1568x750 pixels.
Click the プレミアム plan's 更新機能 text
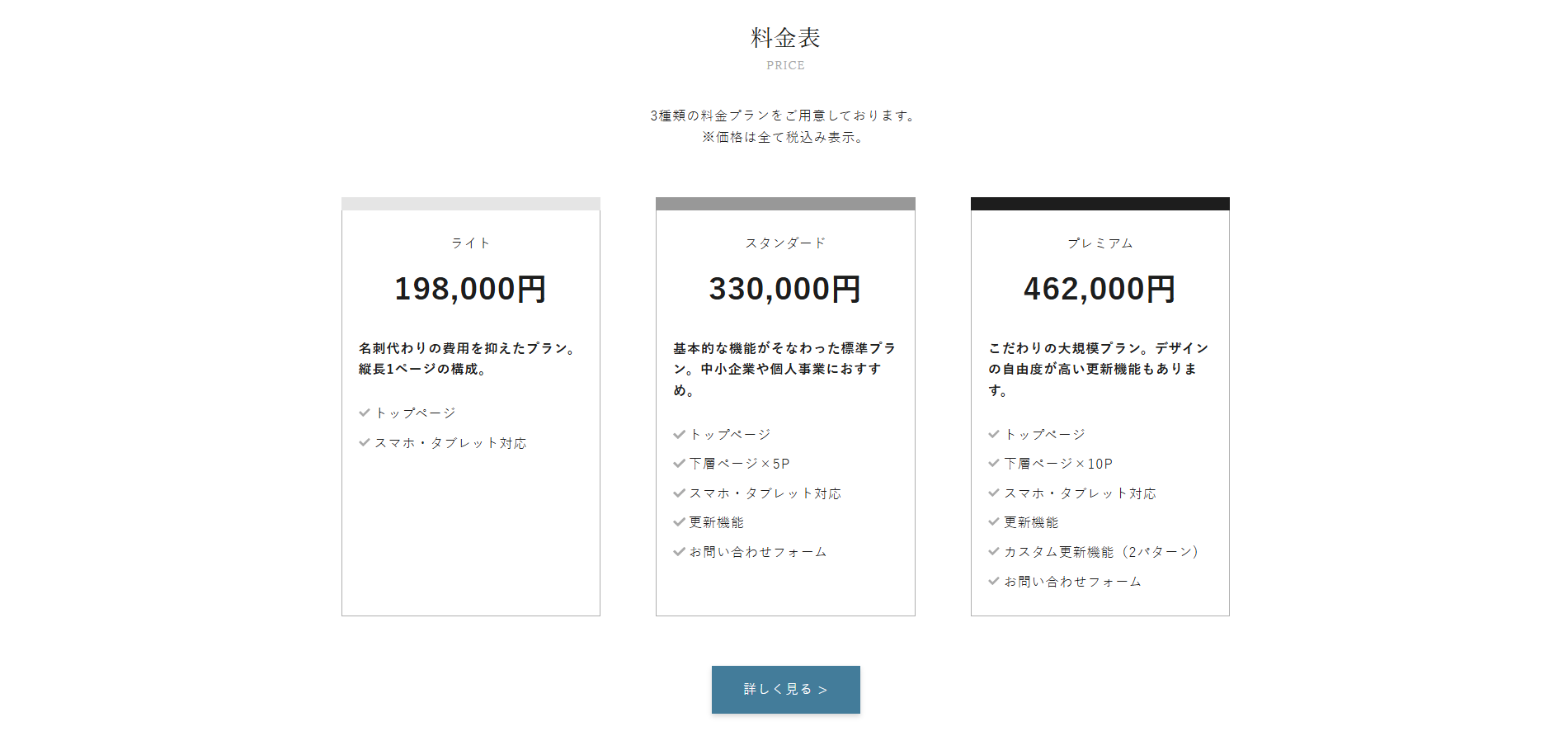1031,522
